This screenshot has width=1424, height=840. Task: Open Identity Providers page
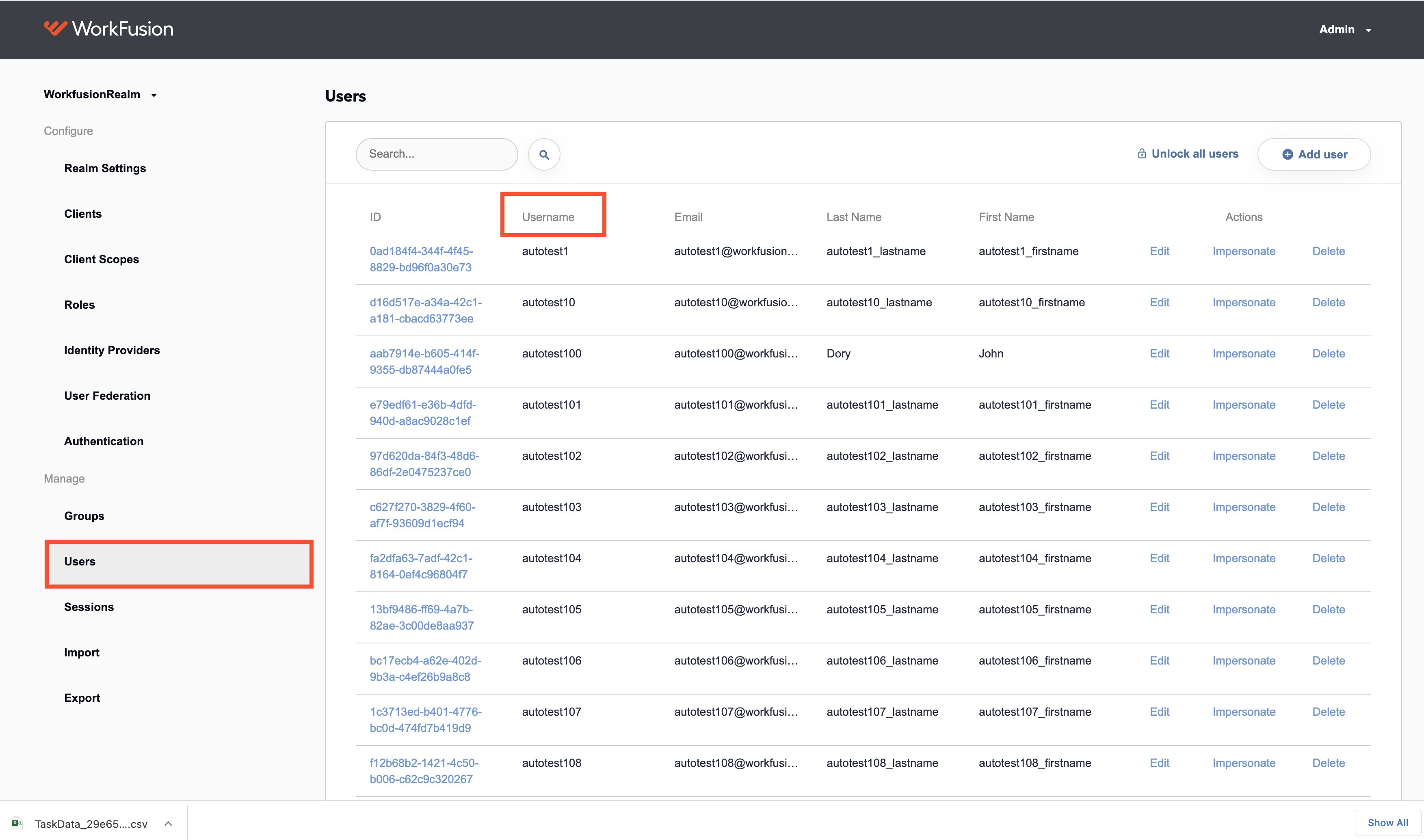click(x=112, y=351)
